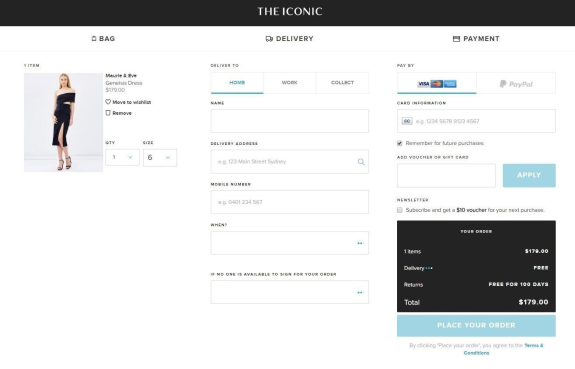Click FREE FOR 100 DAYS returns text
This screenshot has height=369, width=575.
tap(518, 284)
